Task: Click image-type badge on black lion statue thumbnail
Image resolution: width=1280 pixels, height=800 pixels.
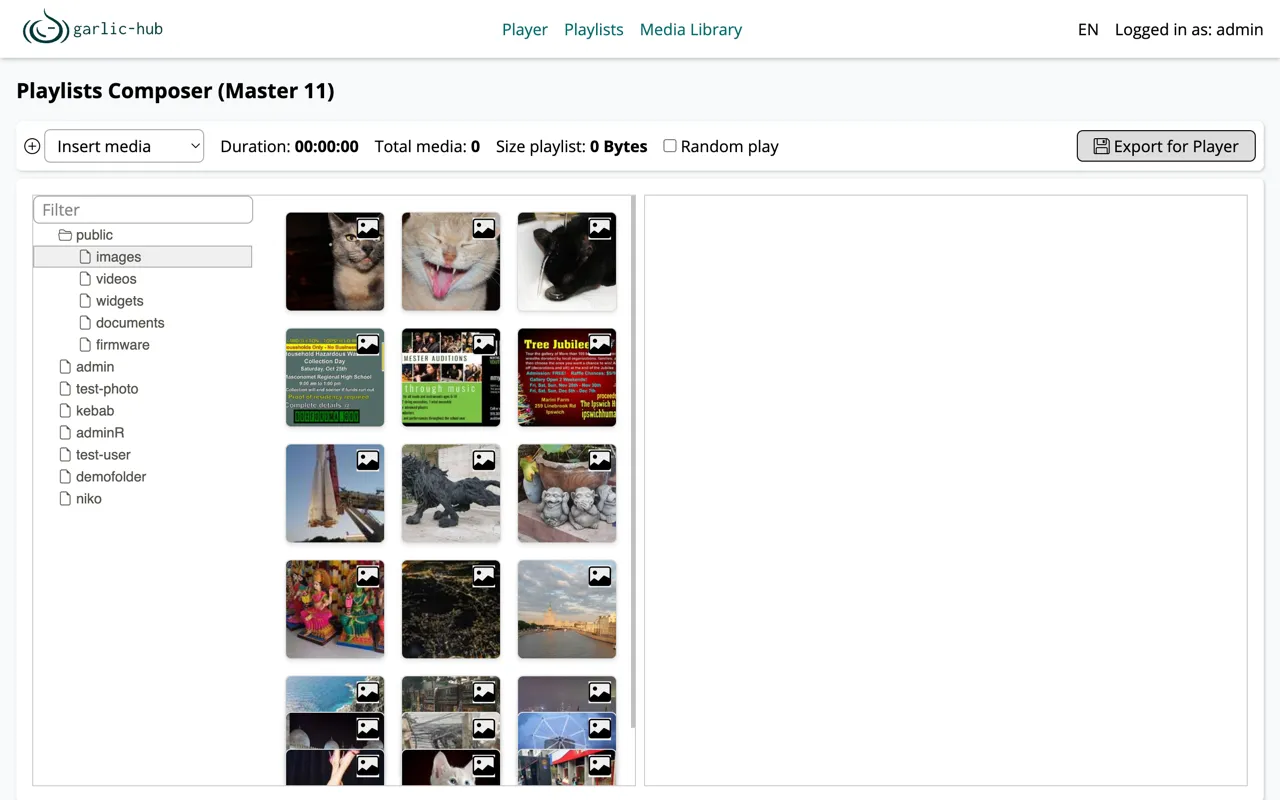Action: 484,460
